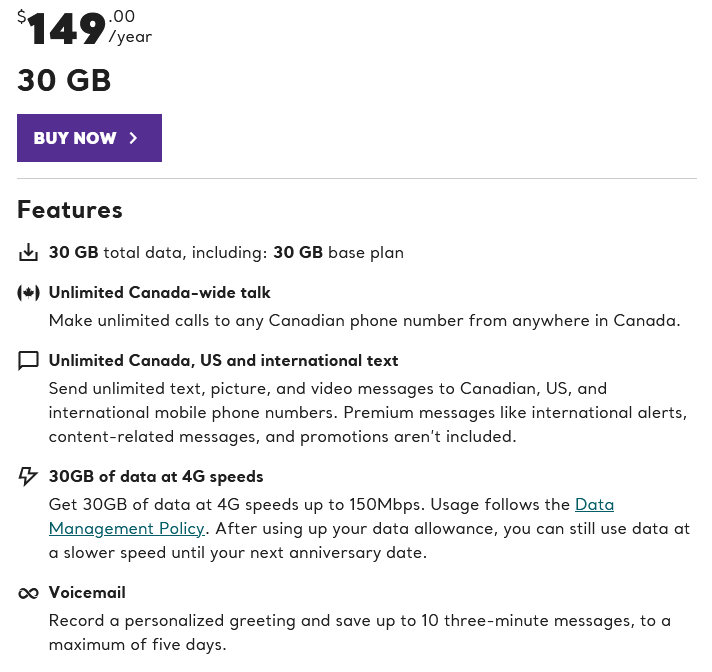
Task: Click the /year billing period label
Action: (130, 37)
